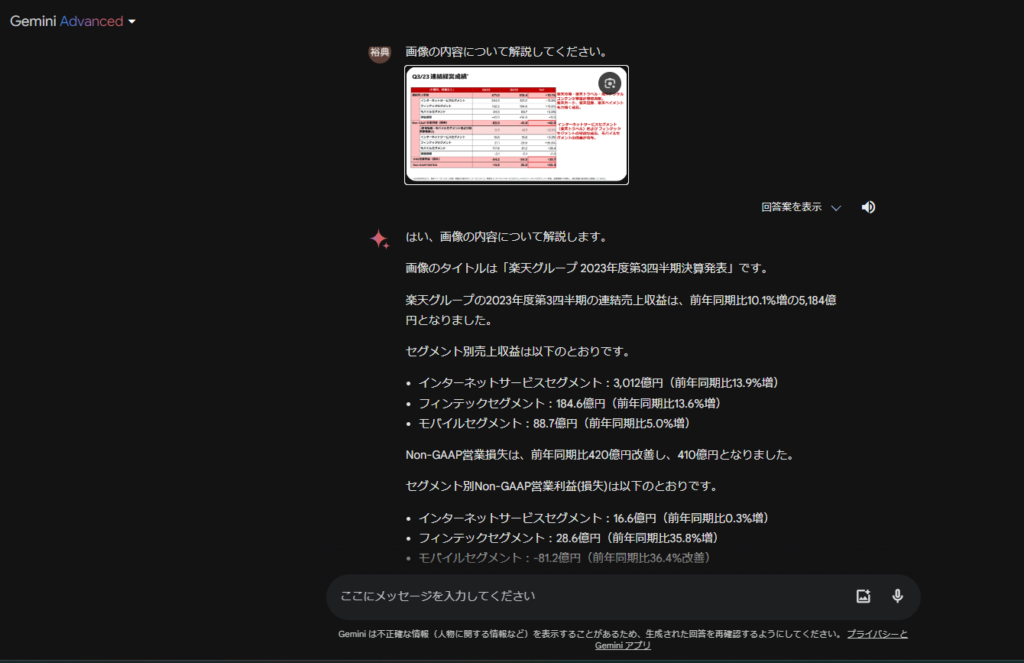Click the セグメント別売上収益は以下のとおりです heading line

[x=517, y=352]
